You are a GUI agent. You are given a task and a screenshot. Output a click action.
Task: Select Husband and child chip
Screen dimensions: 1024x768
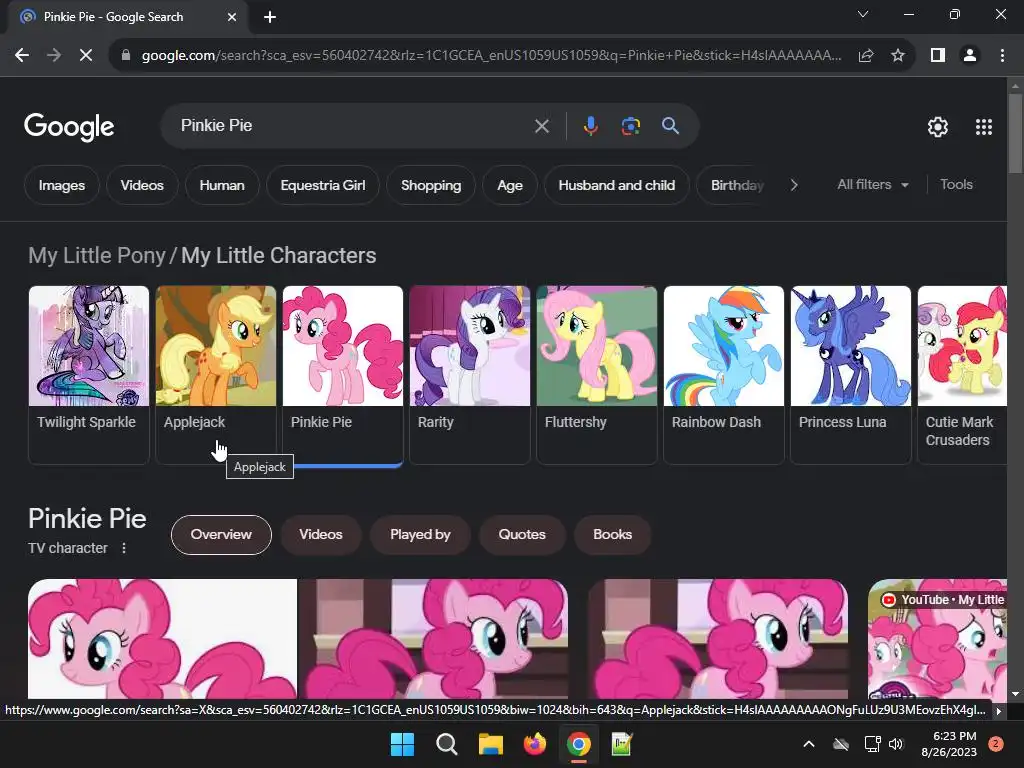coord(616,185)
